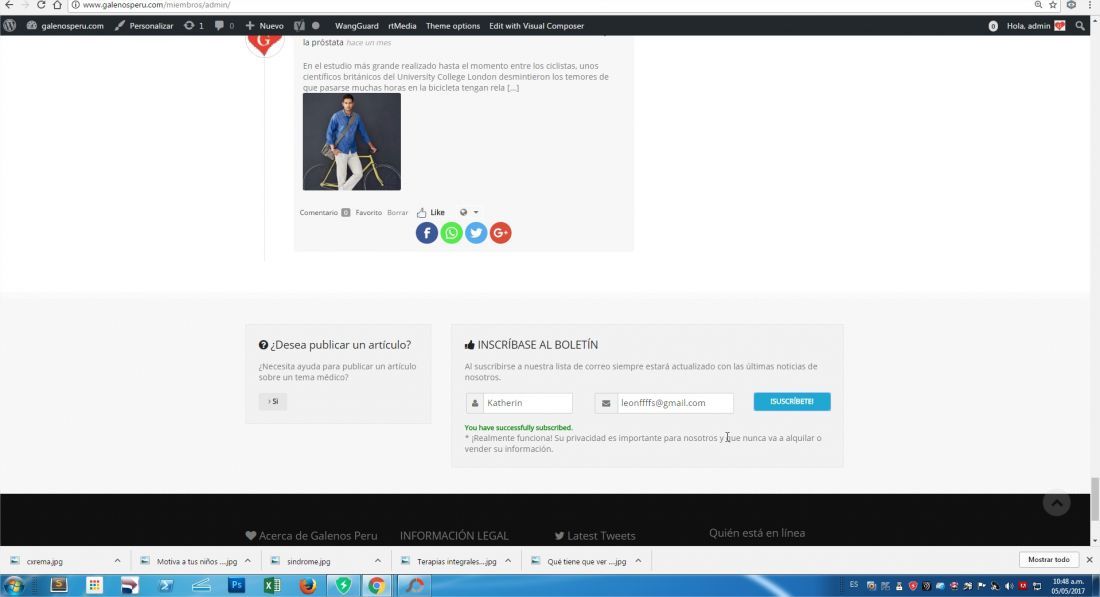Reload the page
This screenshot has height=597, width=1100.
pyautogui.click(x=41, y=5)
